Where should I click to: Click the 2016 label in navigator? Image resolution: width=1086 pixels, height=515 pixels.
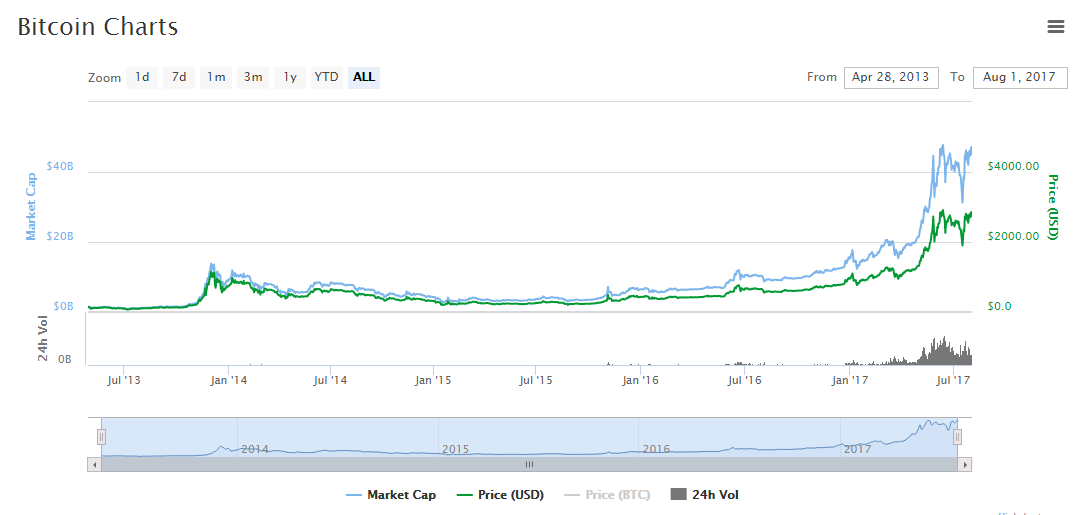[x=656, y=449]
